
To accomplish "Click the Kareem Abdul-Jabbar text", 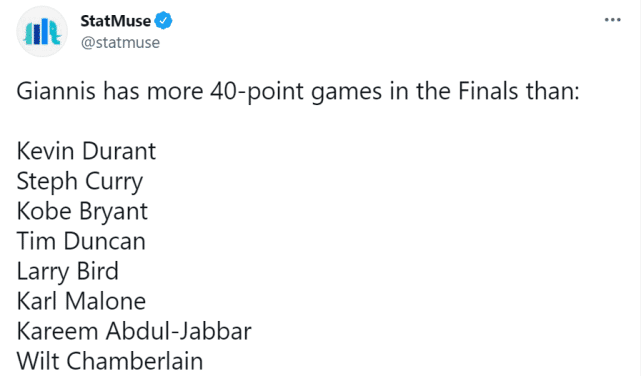I will coord(134,331).
